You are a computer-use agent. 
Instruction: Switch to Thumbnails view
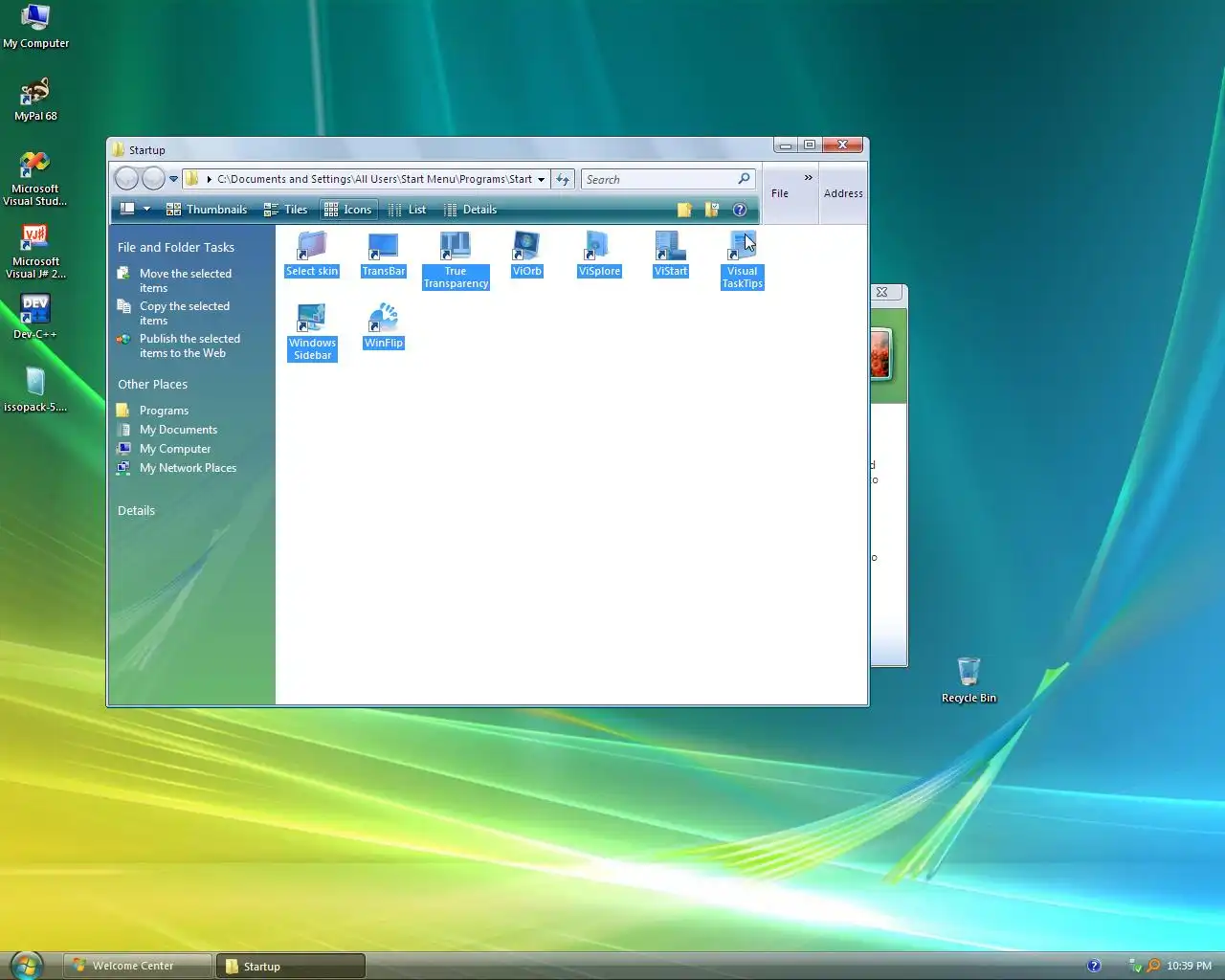pyautogui.click(x=207, y=210)
